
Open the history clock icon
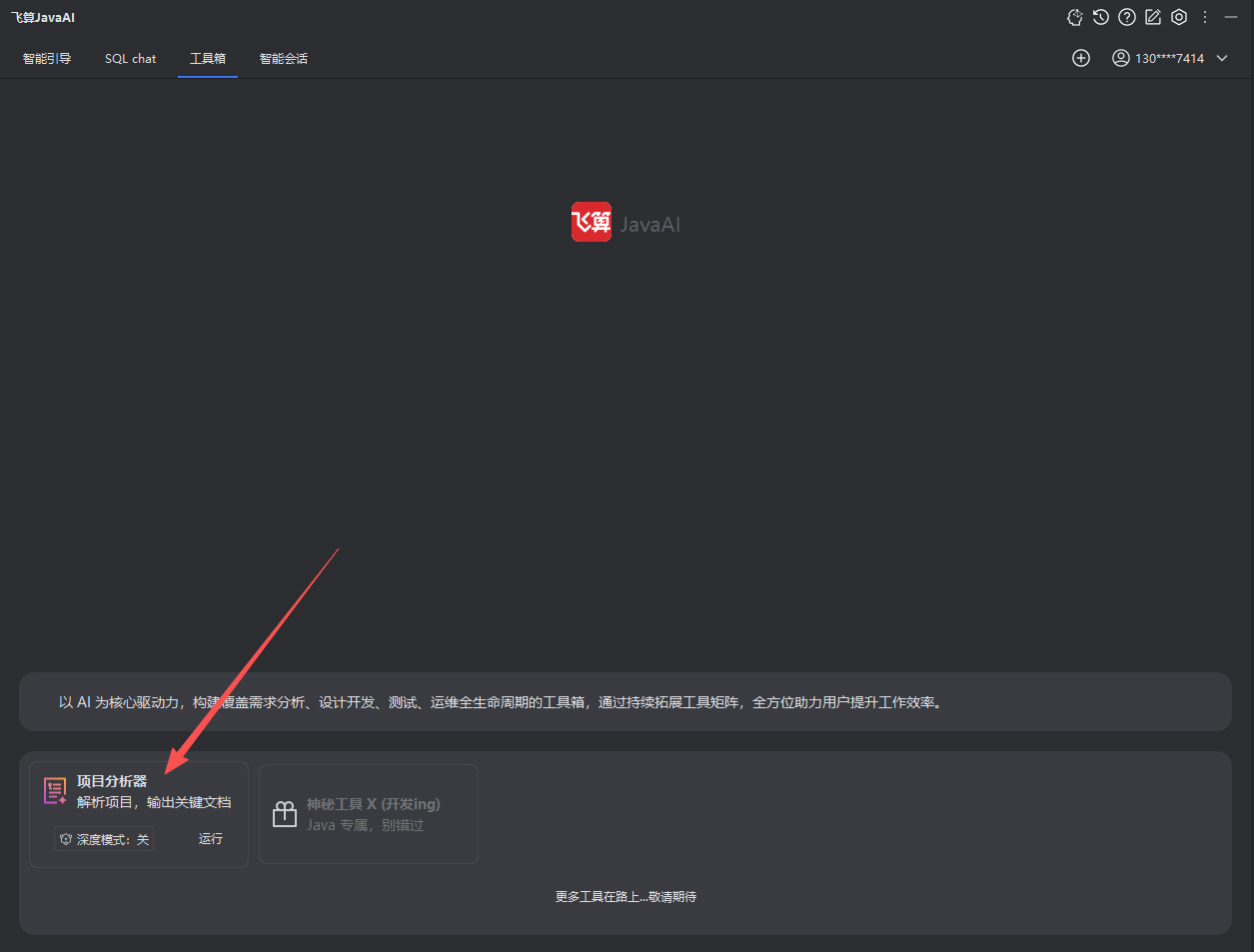(1101, 17)
